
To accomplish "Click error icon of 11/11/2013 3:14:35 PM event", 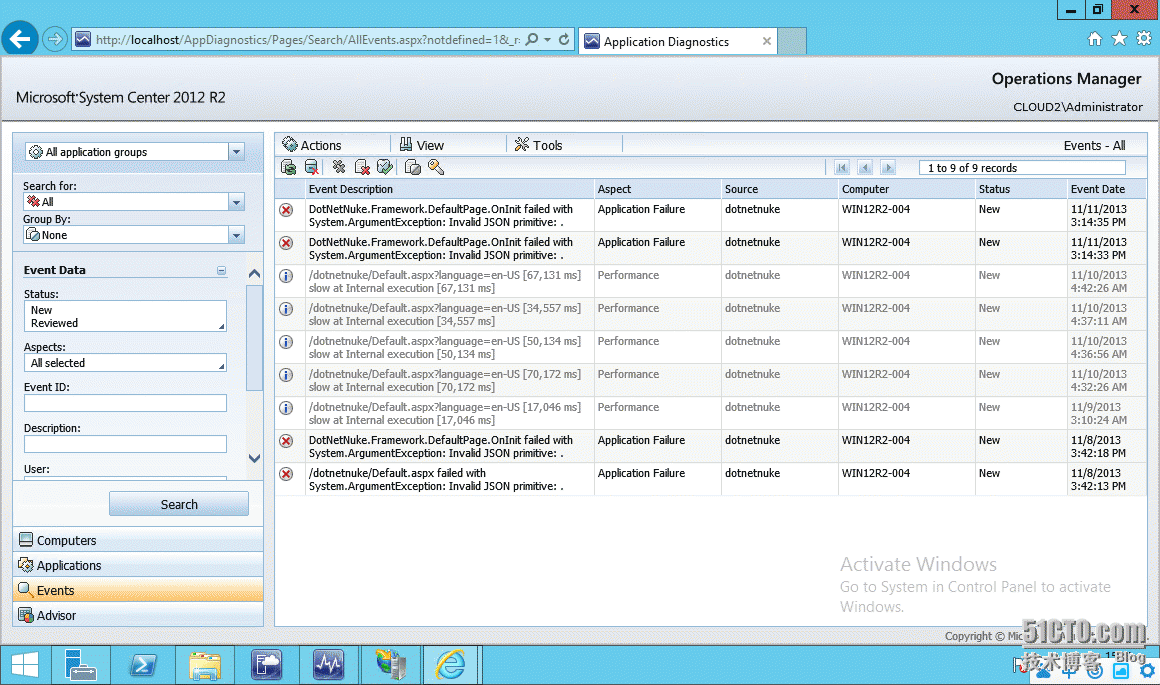I will 286,210.
